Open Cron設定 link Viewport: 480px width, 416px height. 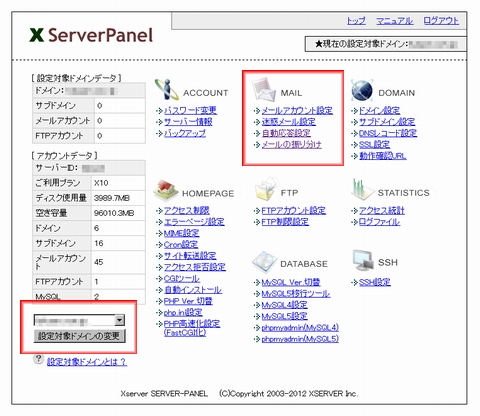point(181,244)
